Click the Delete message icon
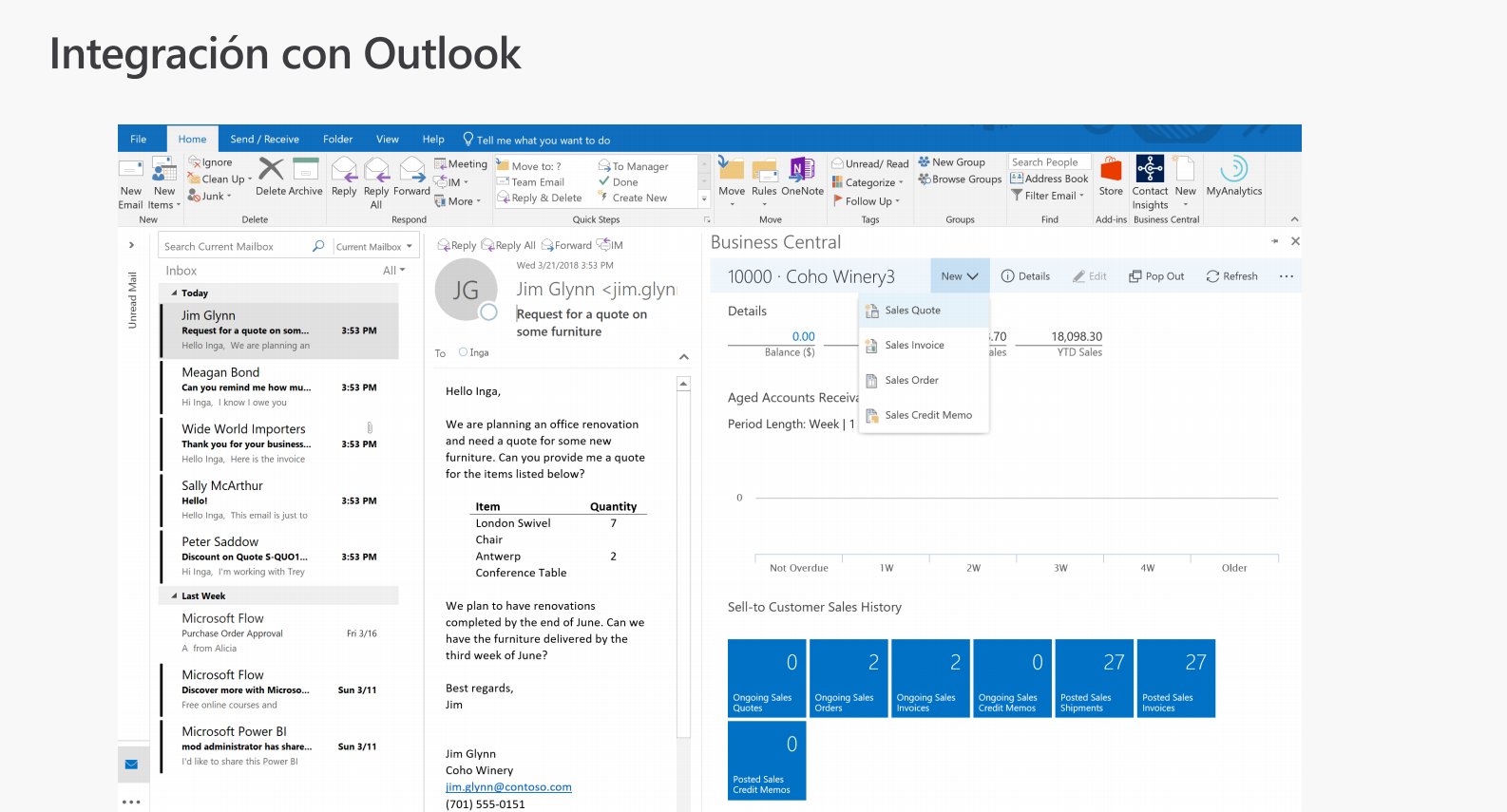Screen dimensions: 1507x812 [x=271, y=177]
